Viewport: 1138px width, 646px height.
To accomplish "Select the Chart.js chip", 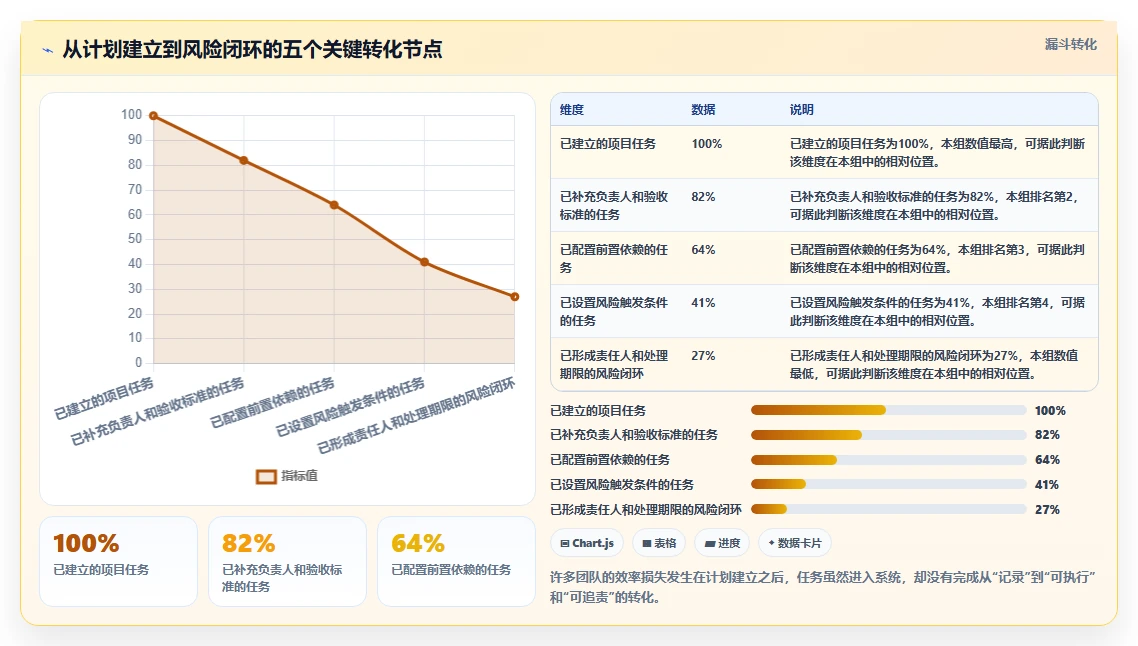I will point(587,543).
